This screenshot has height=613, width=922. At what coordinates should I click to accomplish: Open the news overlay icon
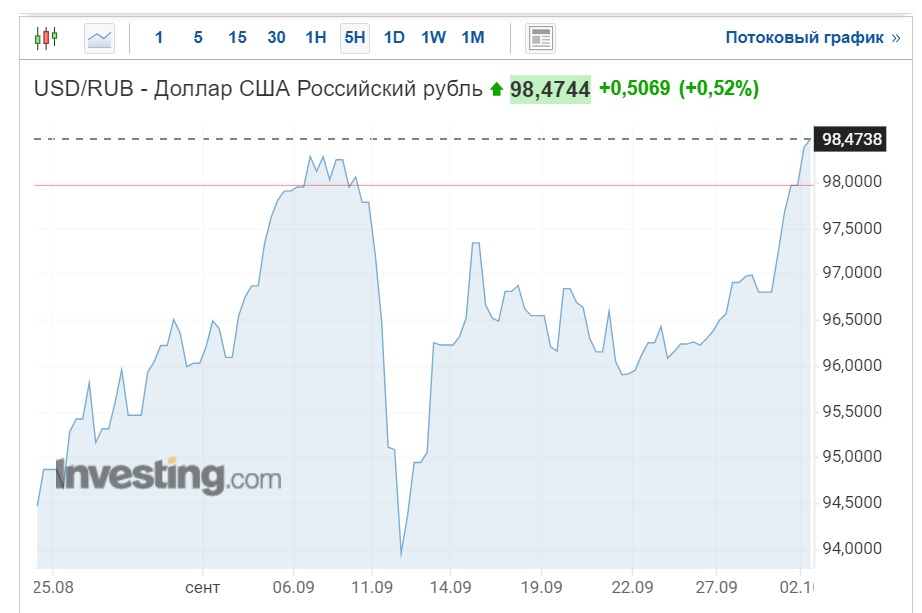[x=540, y=38]
